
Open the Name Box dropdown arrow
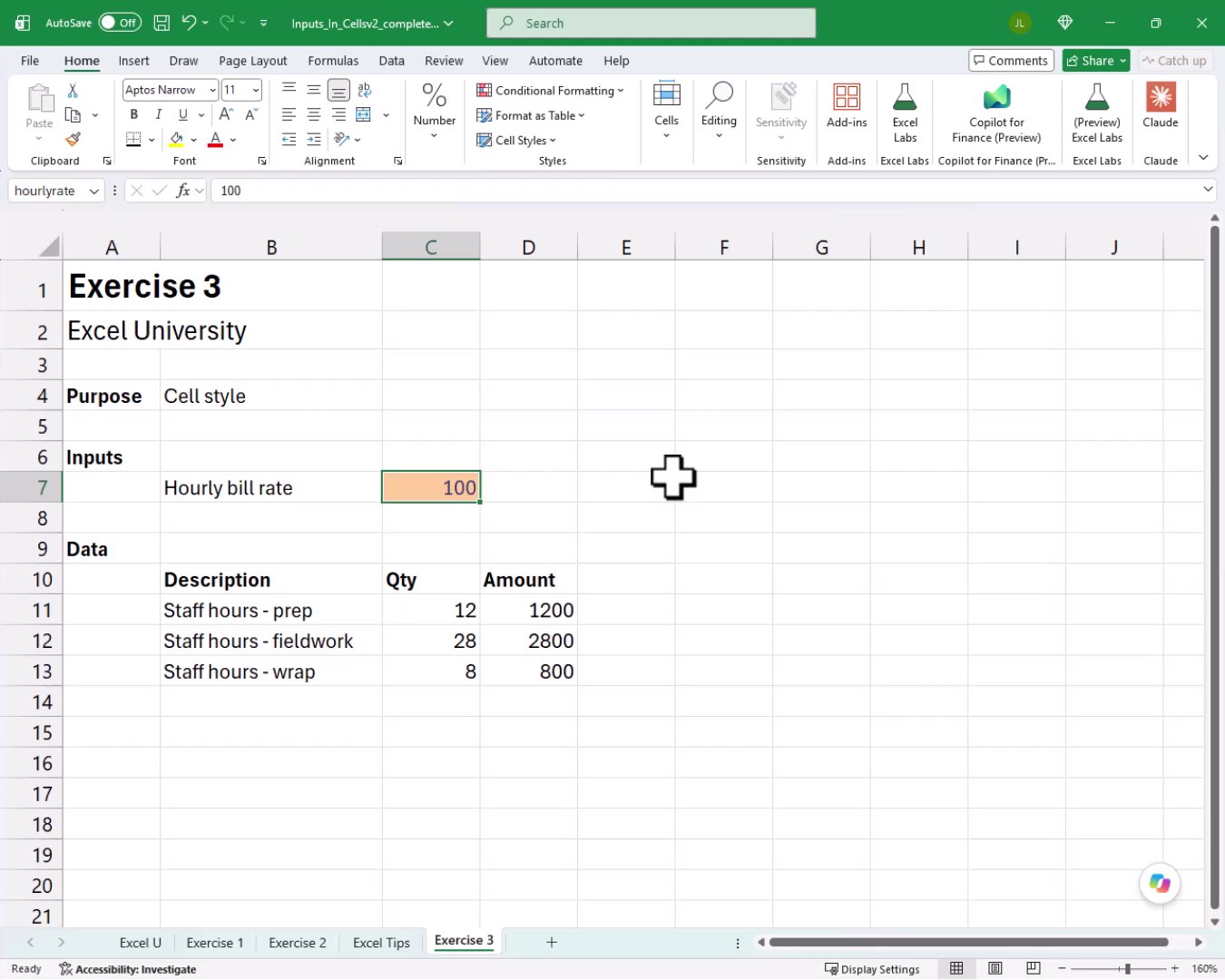(93, 191)
